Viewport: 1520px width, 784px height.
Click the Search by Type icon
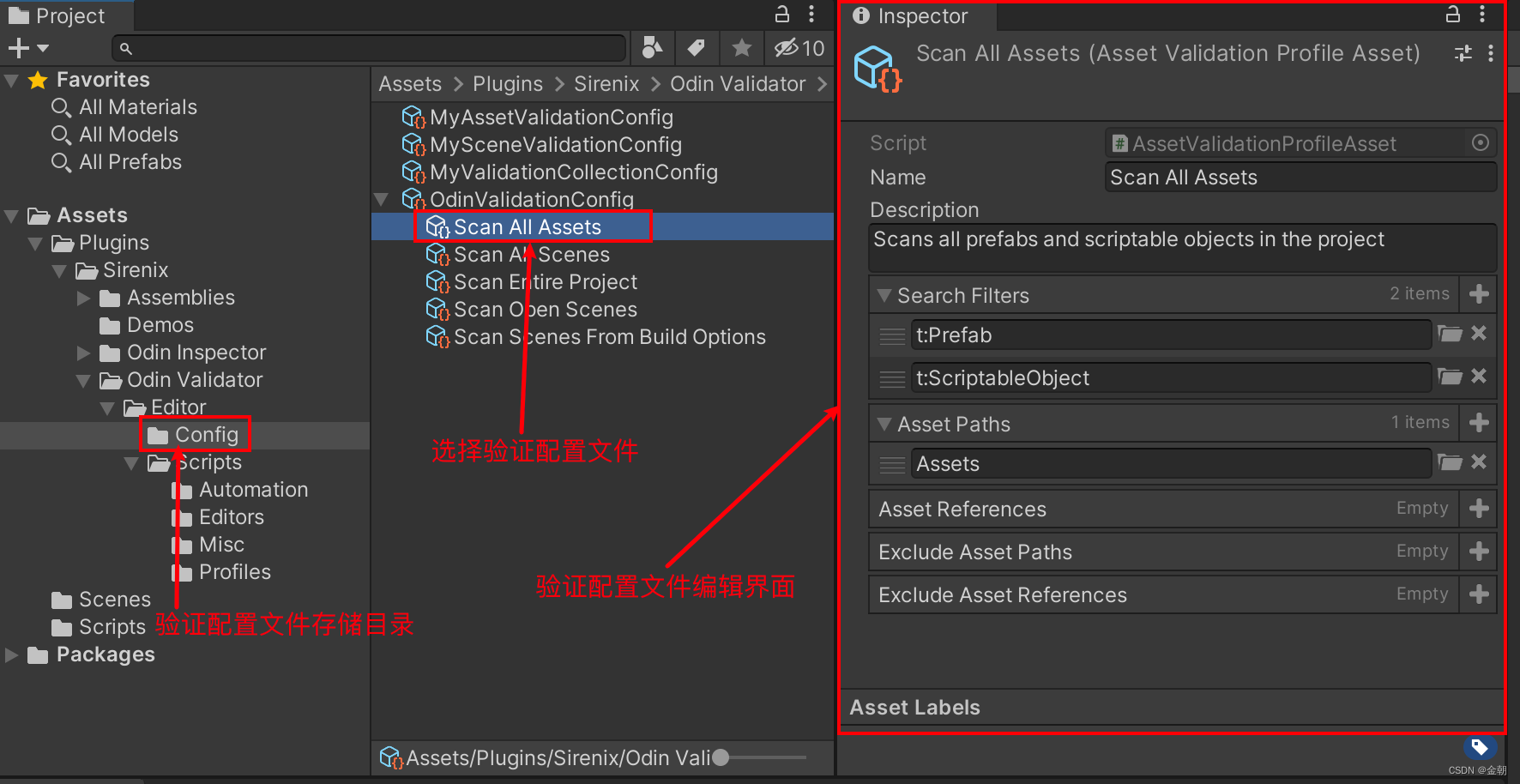652,48
